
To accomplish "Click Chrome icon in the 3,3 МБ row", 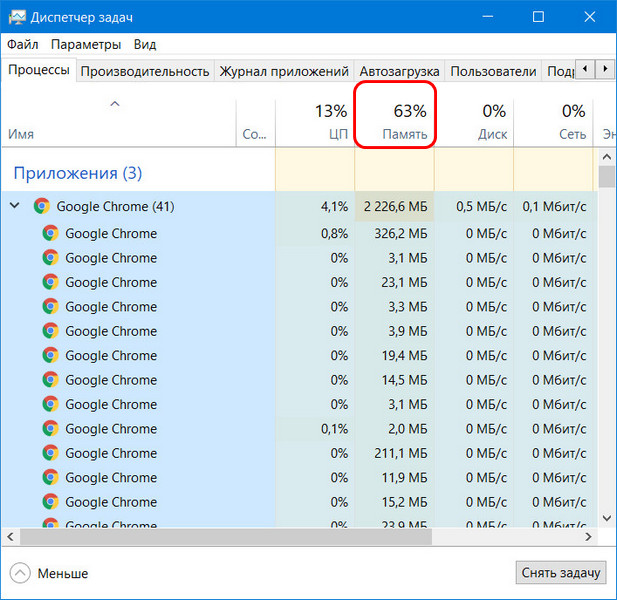I will coord(50,306).
